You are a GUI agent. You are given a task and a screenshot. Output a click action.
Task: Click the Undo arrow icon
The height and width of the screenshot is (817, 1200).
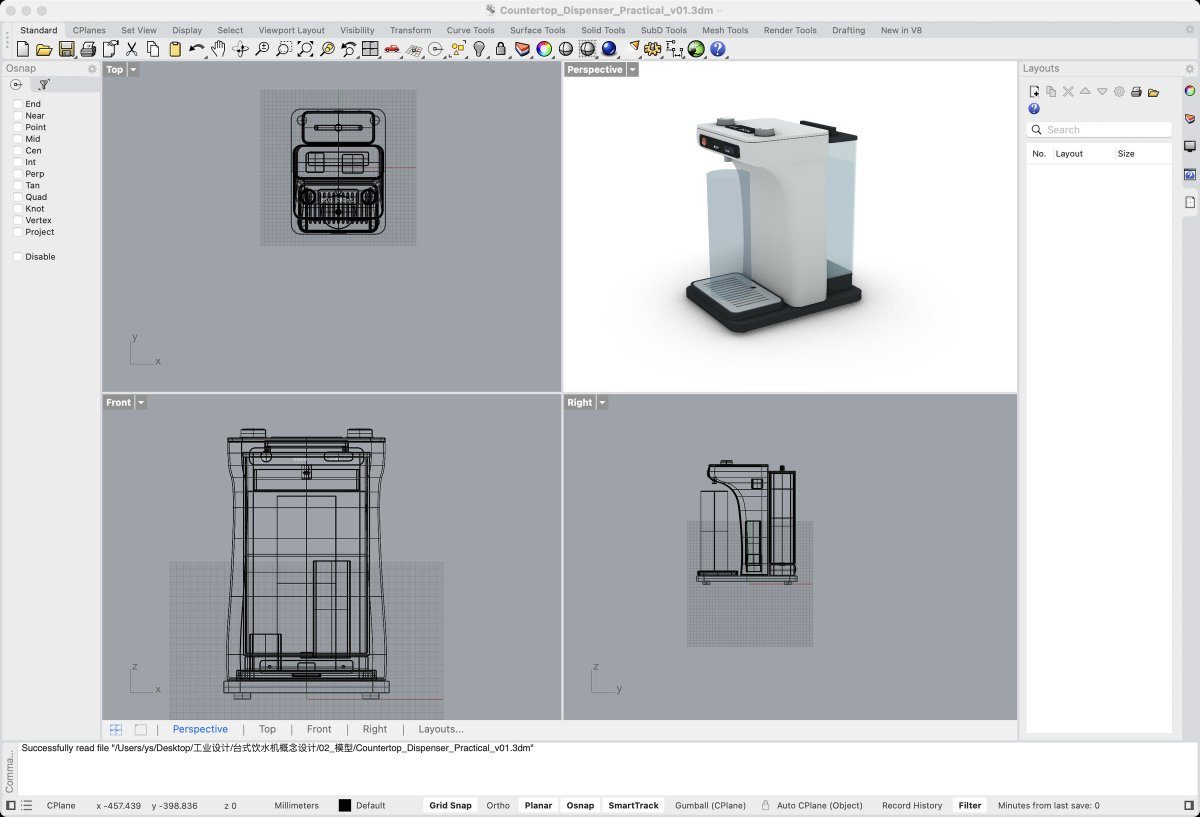click(x=196, y=49)
